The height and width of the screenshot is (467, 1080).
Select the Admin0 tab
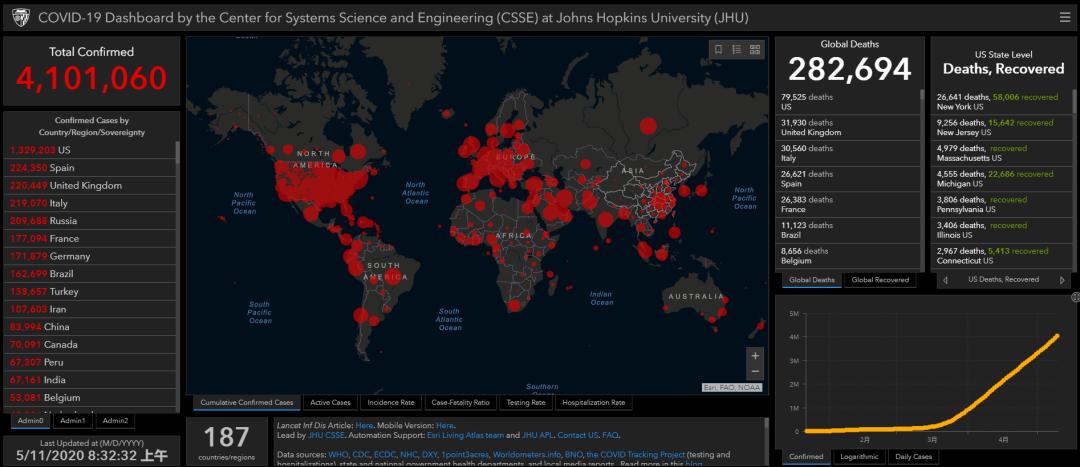(30, 420)
